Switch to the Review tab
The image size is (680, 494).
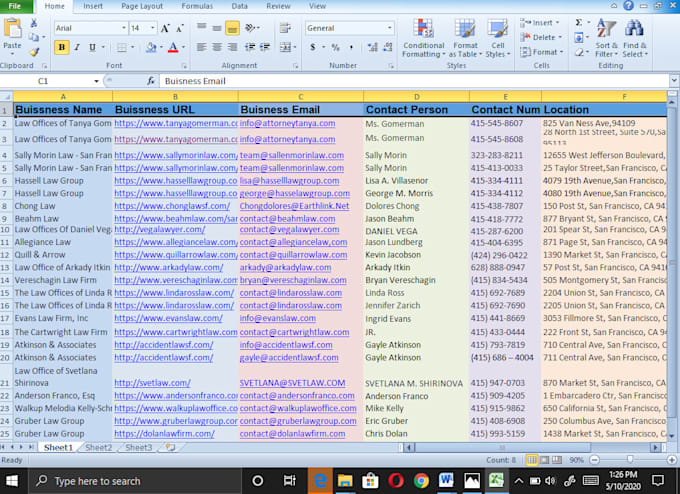click(x=278, y=6)
